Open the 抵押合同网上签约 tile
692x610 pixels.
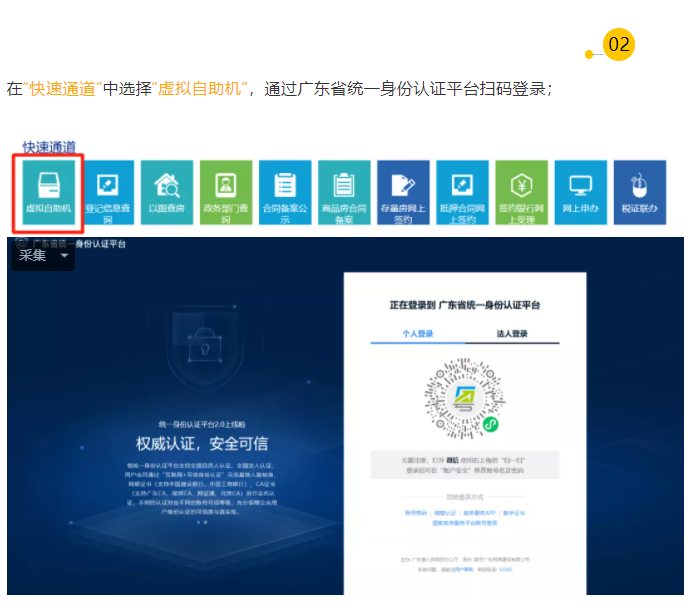pyautogui.click(x=463, y=192)
